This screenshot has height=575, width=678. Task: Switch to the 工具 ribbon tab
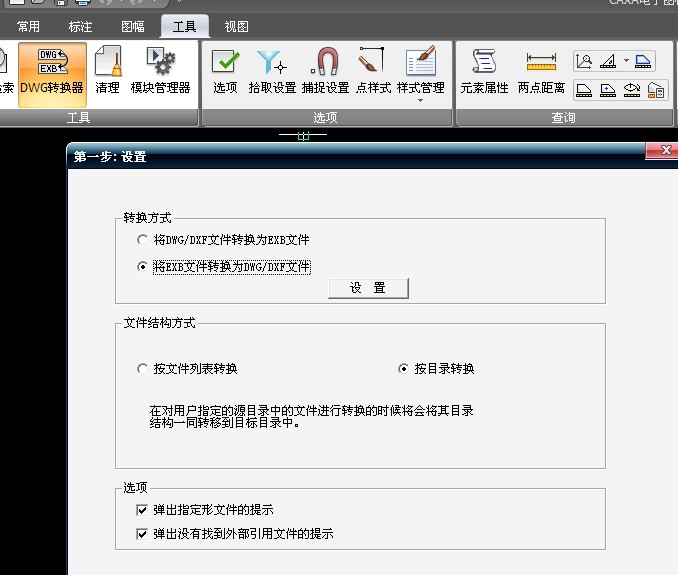coord(185,27)
